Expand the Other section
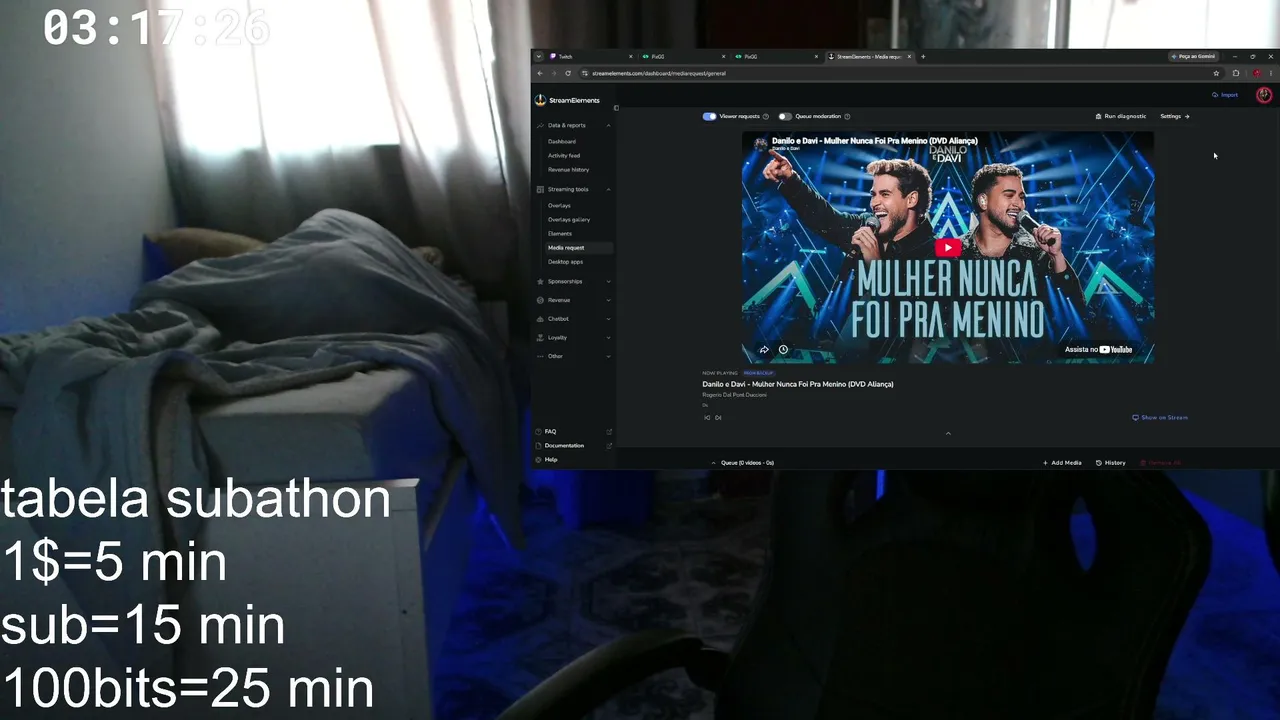The image size is (1280, 720). (x=574, y=356)
